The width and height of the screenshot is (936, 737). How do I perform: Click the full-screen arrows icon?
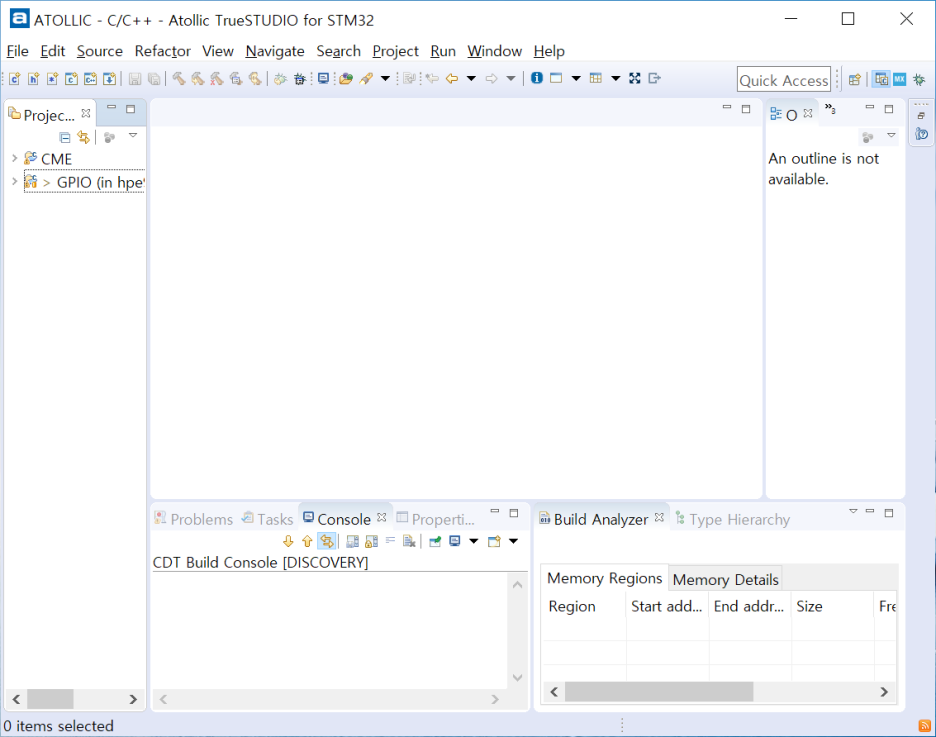coord(635,78)
